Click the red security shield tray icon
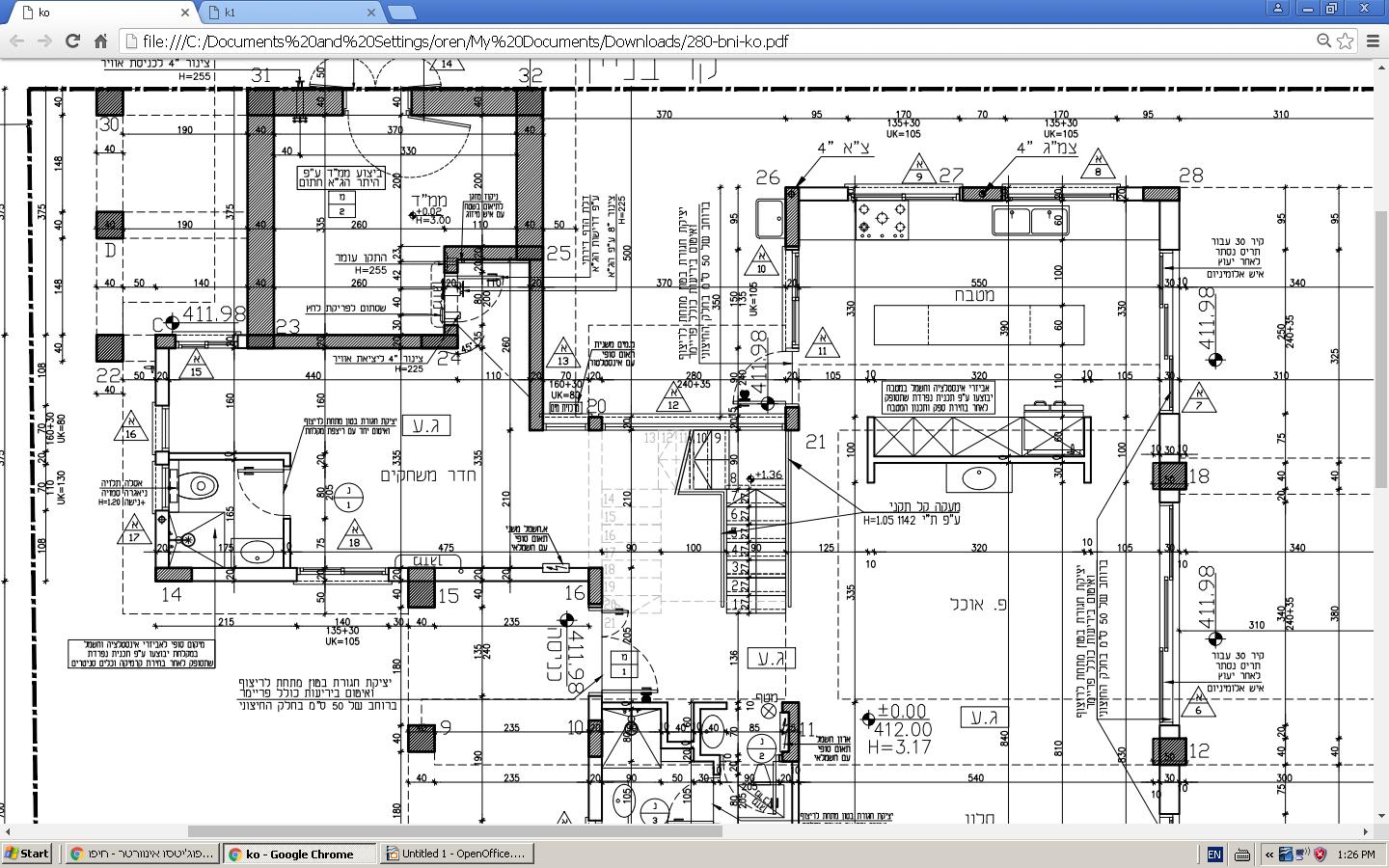Image resolution: width=1389 pixels, height=868 pixels. (x=1321, y=854)
